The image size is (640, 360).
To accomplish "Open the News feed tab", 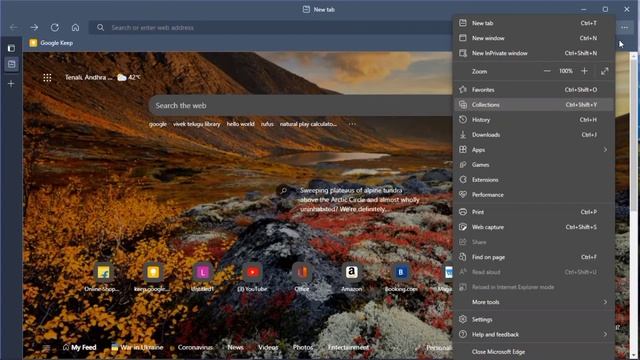I will (x=236, y=347).
